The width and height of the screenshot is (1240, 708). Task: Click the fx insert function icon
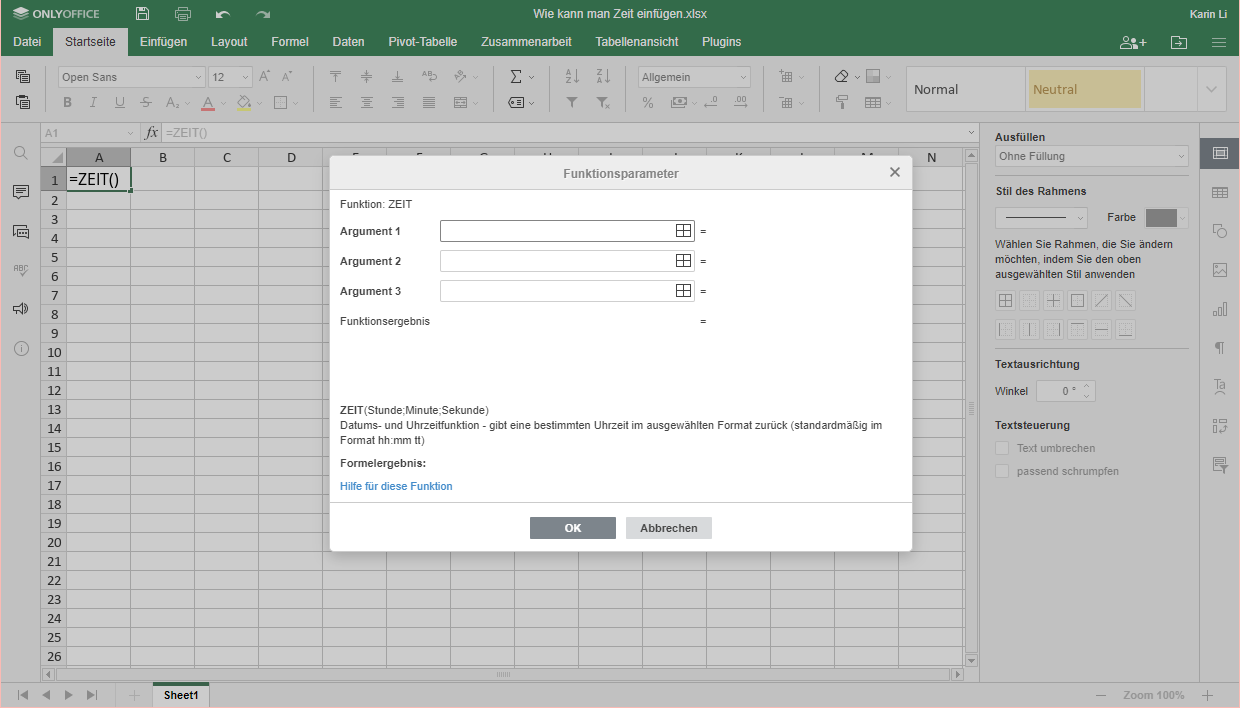coord(152,133)
